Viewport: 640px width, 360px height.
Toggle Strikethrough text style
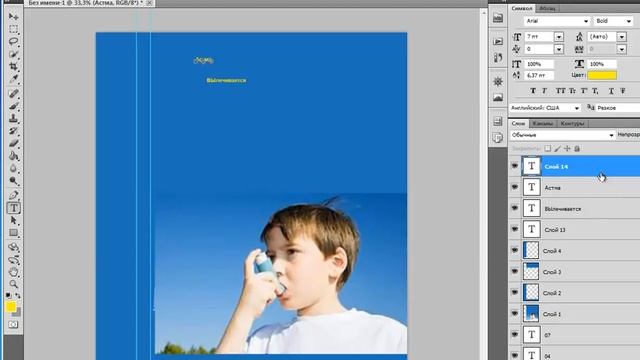pyautogui.click(x=622, y=91)
